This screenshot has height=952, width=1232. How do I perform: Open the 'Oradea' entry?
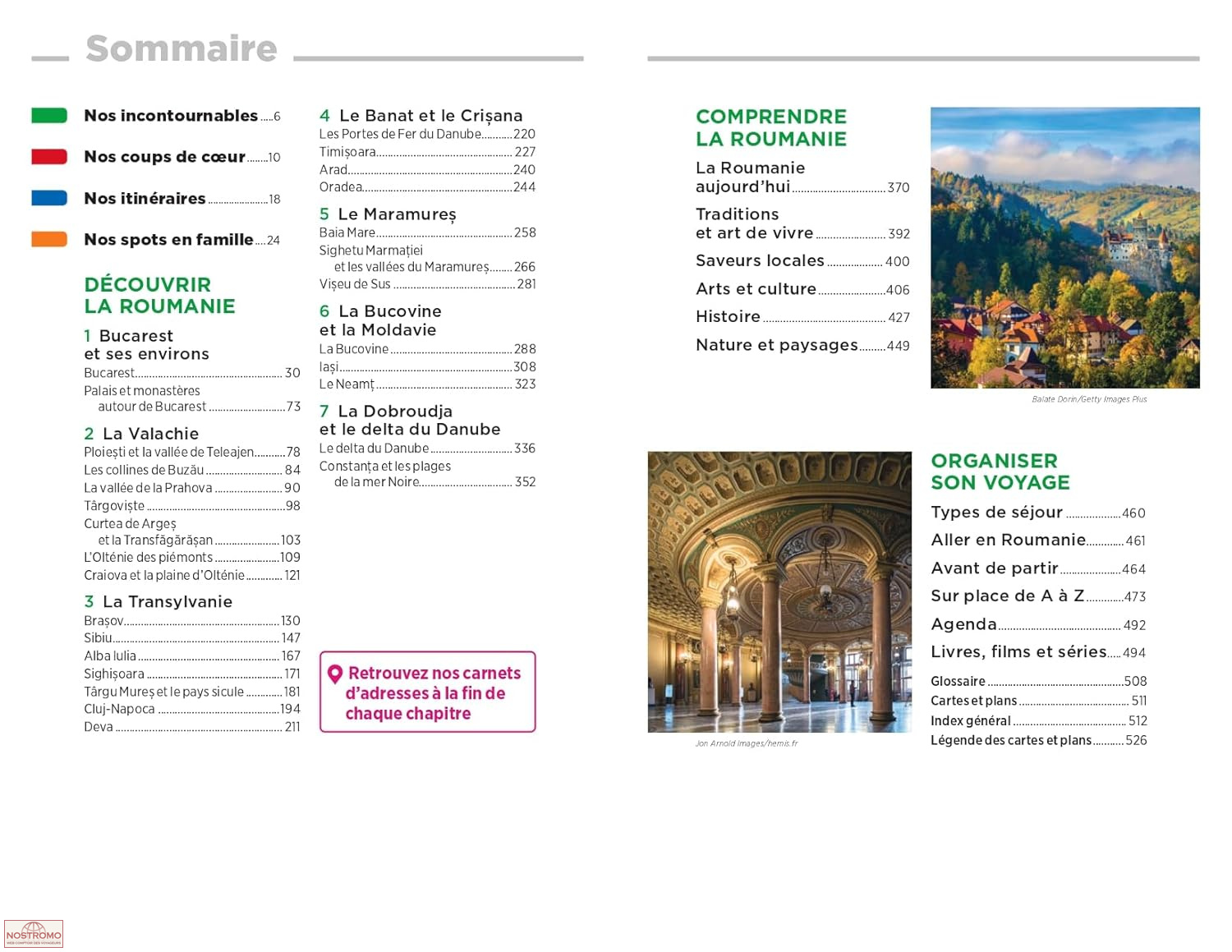[x=427, y=187]
